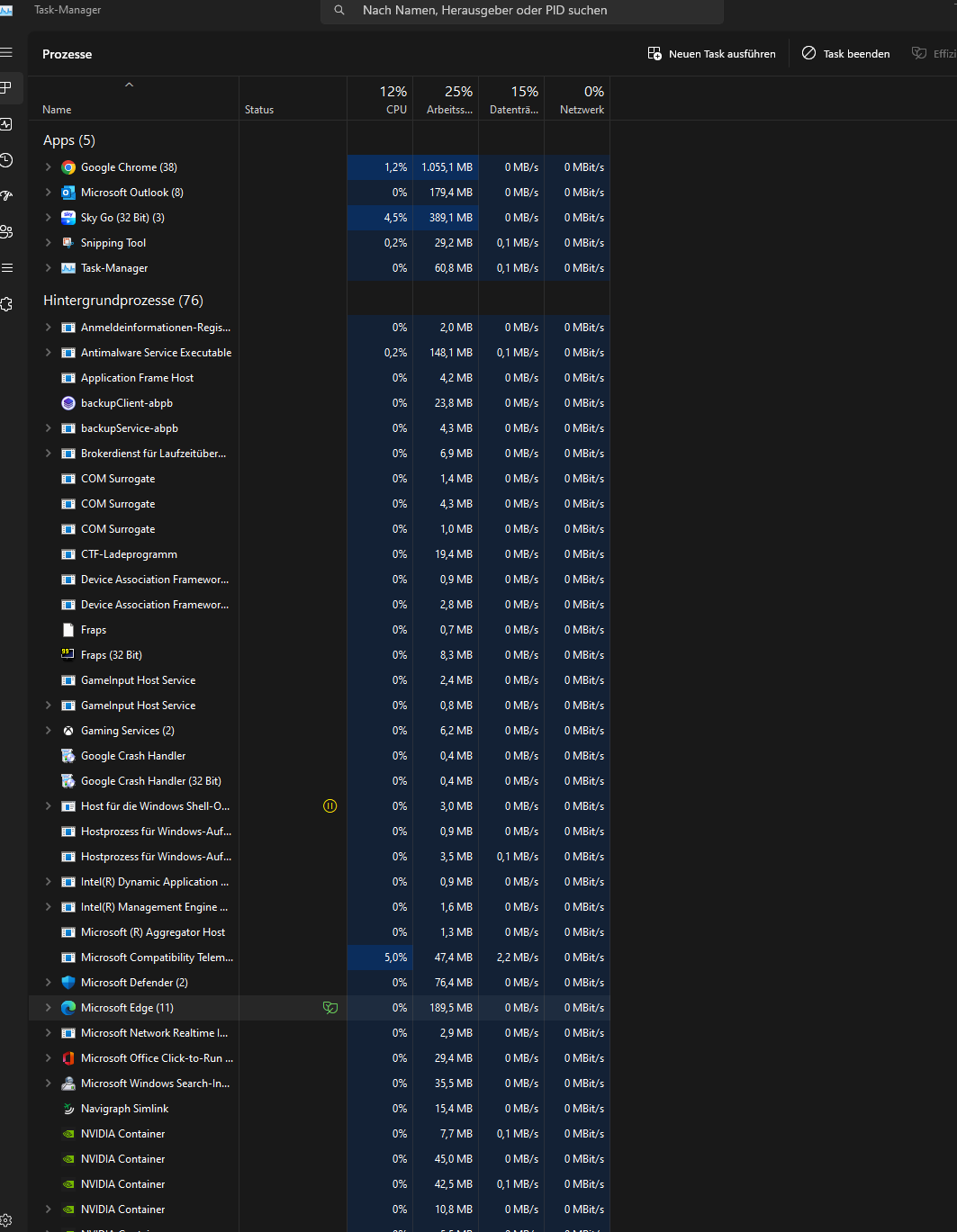This screenshot has height=1232, width=957.
Task: Click the Task beenden button
Action: coord(844,53)
